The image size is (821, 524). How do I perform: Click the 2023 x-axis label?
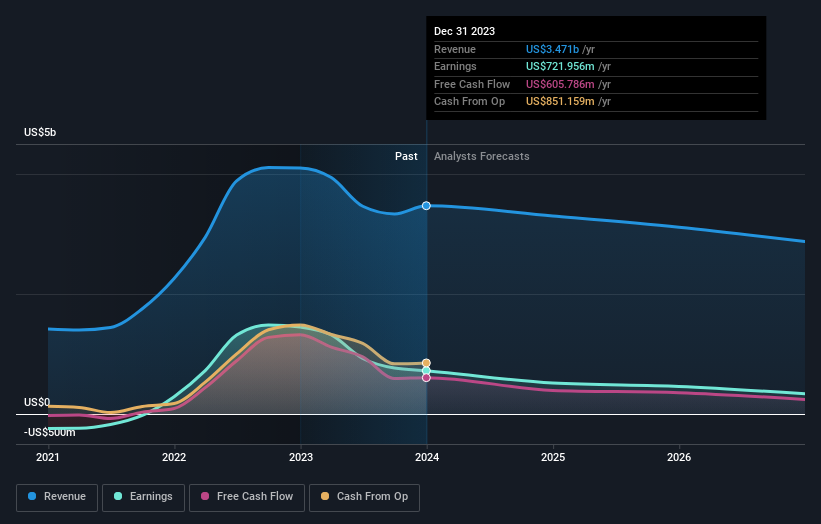pos(301,457)
